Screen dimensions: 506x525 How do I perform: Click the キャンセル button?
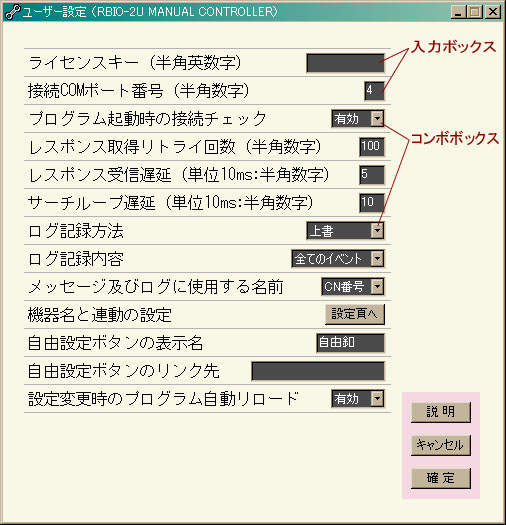441,445
